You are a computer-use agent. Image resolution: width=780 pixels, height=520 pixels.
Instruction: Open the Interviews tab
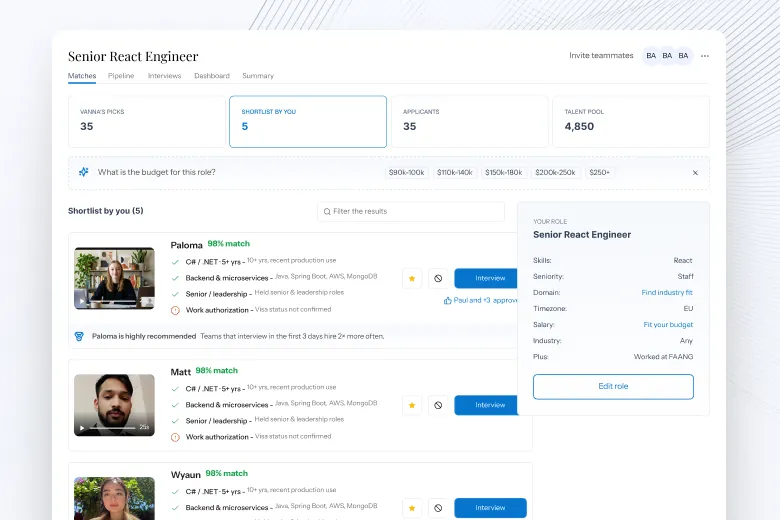(x=164, y=76)
